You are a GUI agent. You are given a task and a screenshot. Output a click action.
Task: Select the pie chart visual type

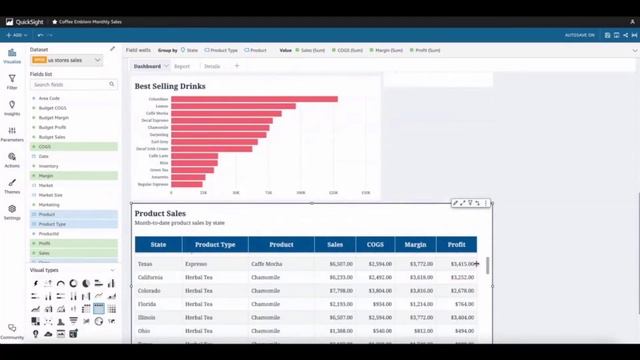click(86, 283)
